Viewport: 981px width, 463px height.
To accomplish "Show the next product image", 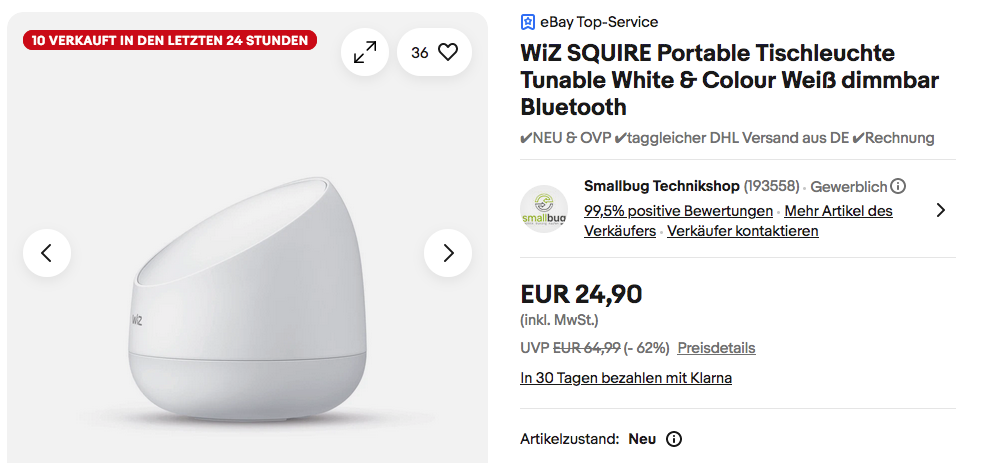I will click(x=448, y=253).
